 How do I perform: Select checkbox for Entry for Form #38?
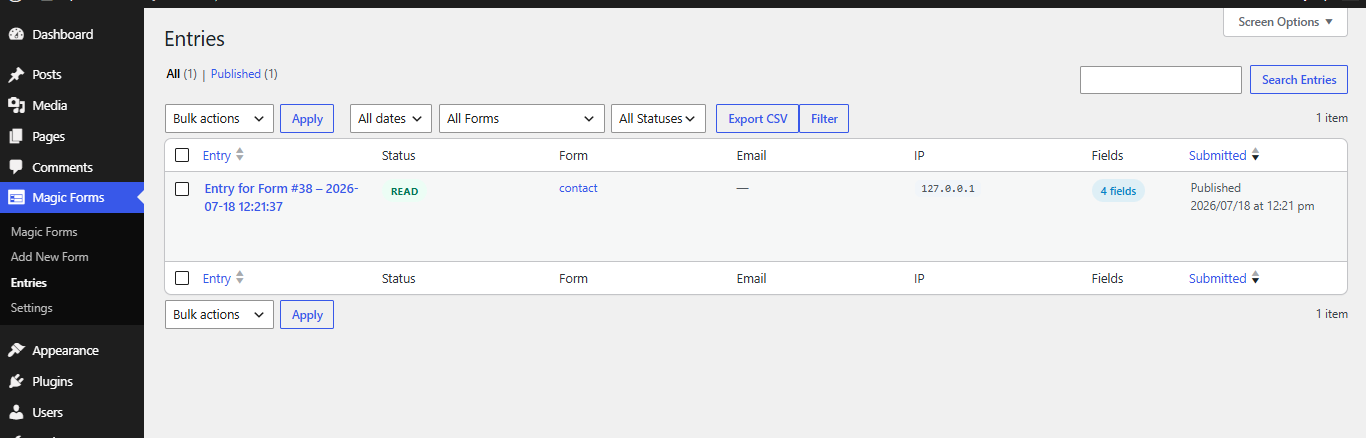[182, 188]
